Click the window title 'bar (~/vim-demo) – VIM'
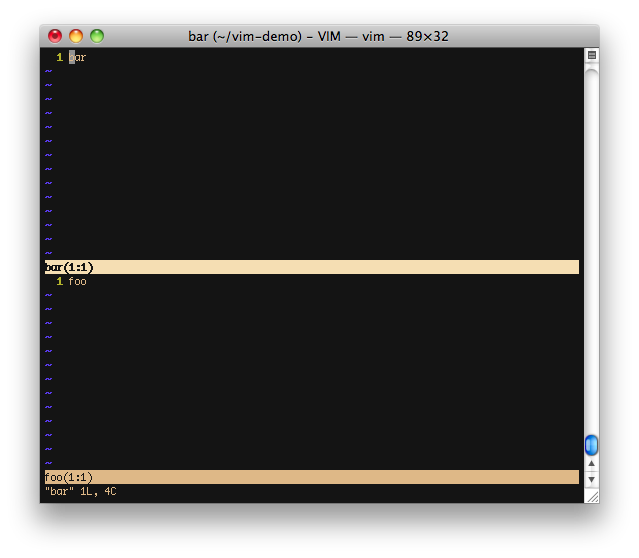The image size is (639, 558). [x=264, y=37]
